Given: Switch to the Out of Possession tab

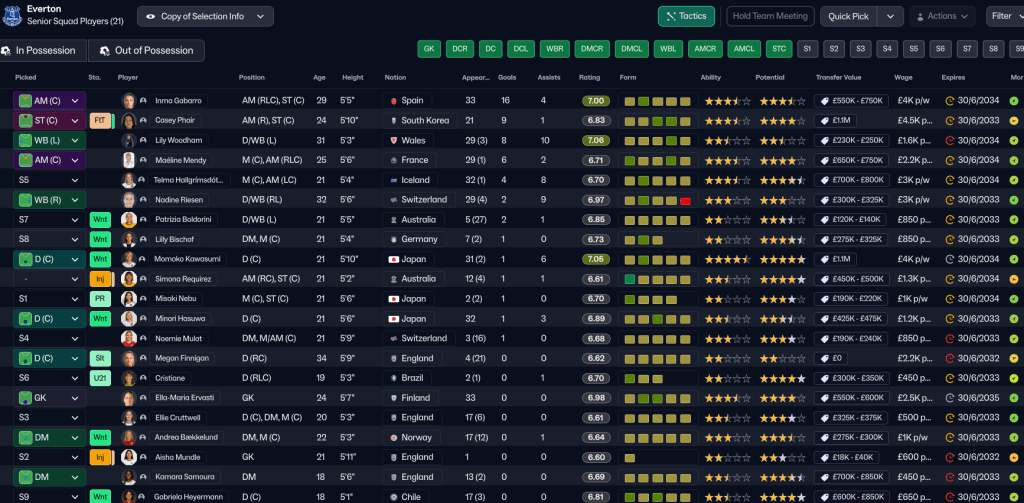Looking at the screenshot, I should point(146,50).
